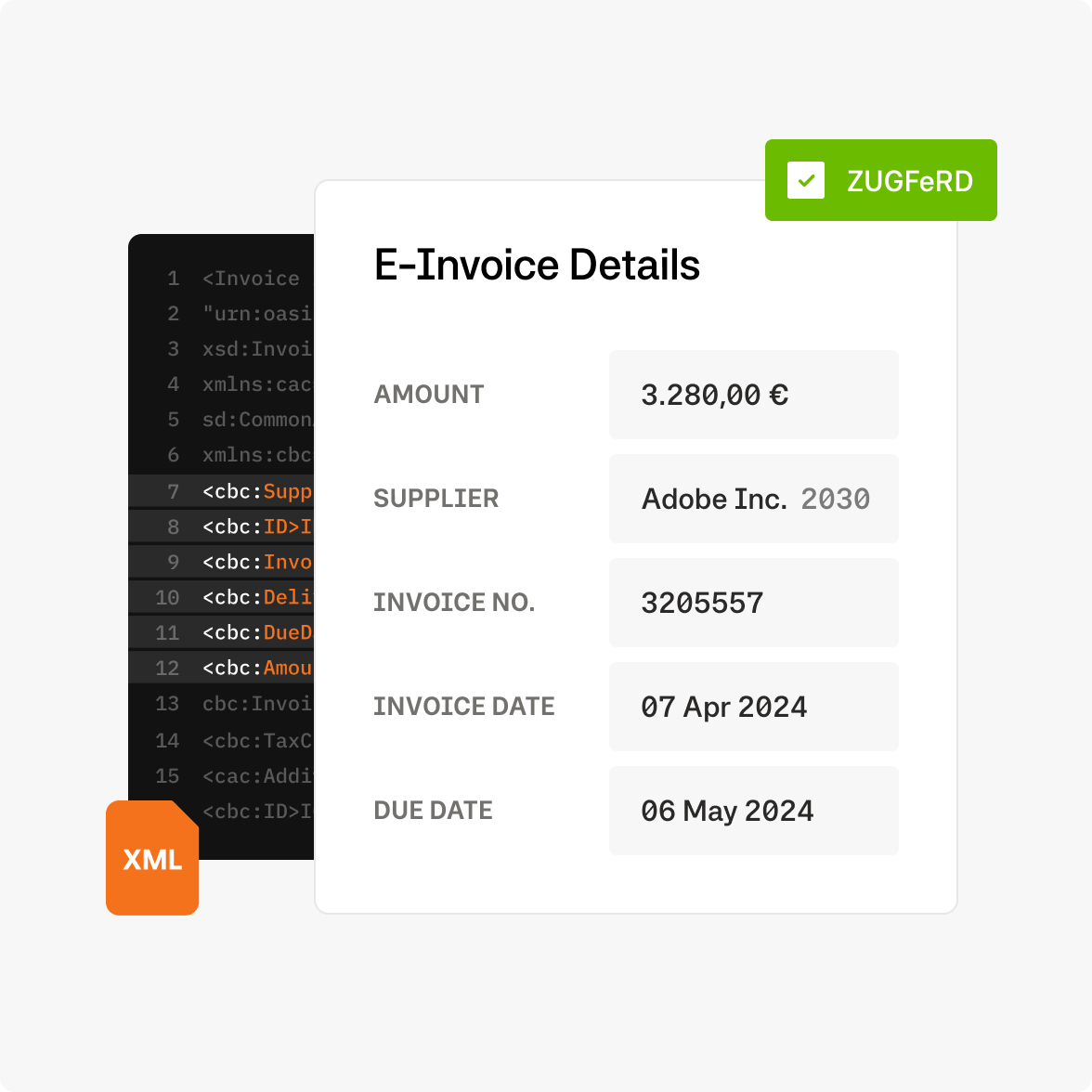This screenshot has height=1092, width=1092.
Task: Click code line 15 with cac:Addi tag
Action: click(256, 776)
